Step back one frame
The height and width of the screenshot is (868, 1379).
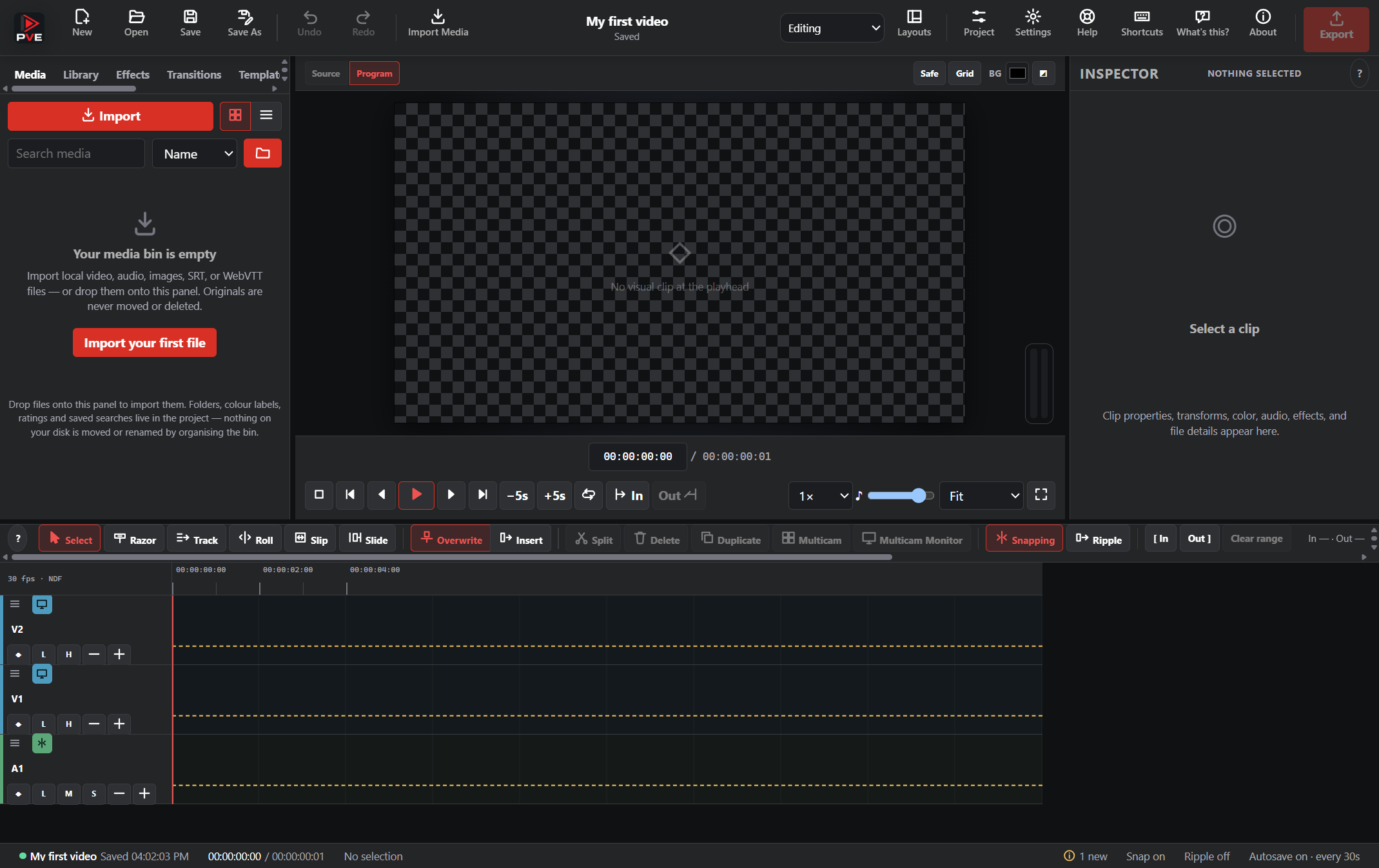(x=382, y=495)
